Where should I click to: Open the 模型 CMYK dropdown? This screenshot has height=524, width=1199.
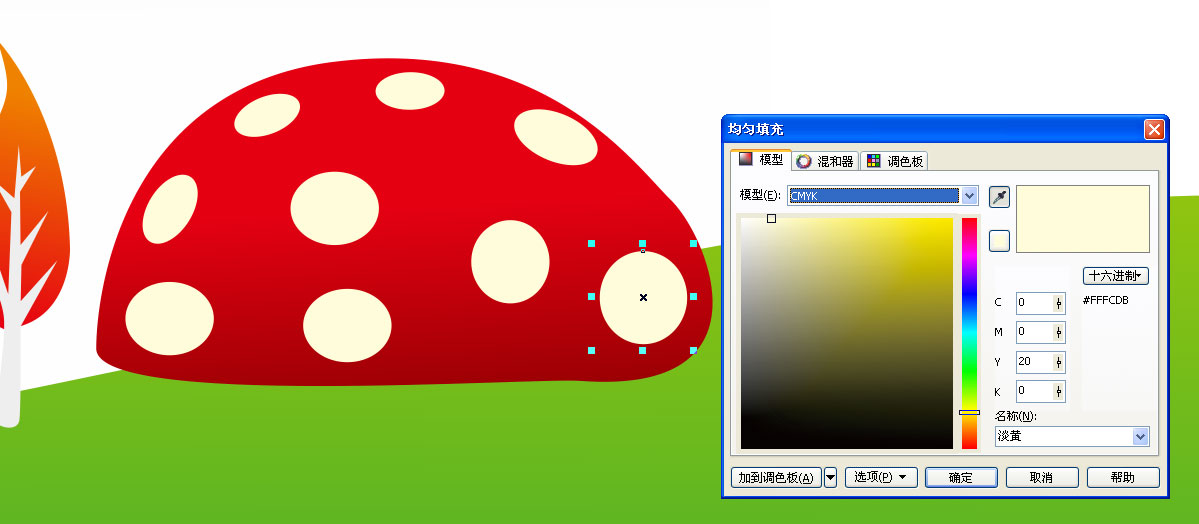pyautogui.click(x=882, y=196)
